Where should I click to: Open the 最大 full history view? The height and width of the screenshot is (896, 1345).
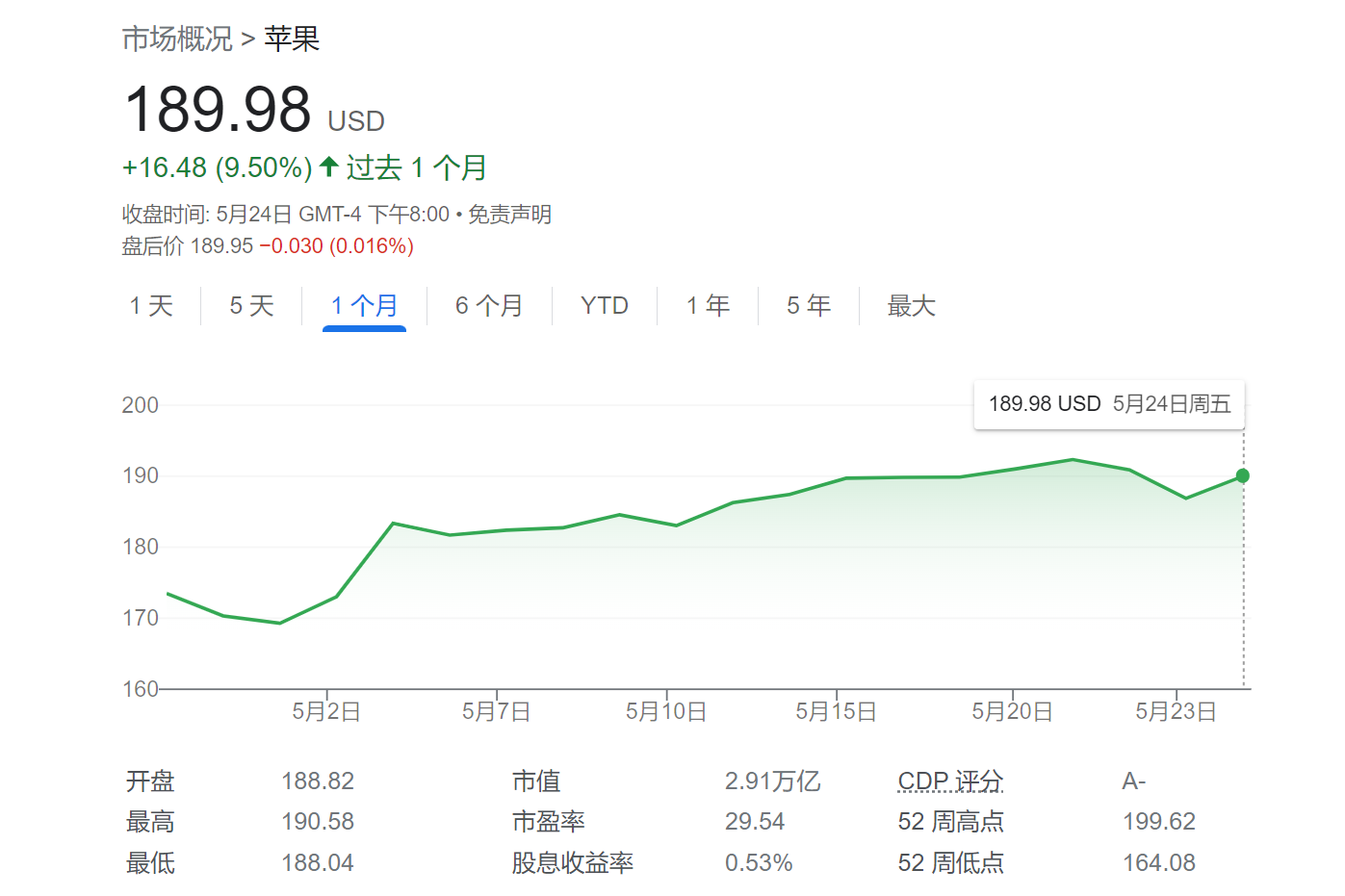[910, 305]
